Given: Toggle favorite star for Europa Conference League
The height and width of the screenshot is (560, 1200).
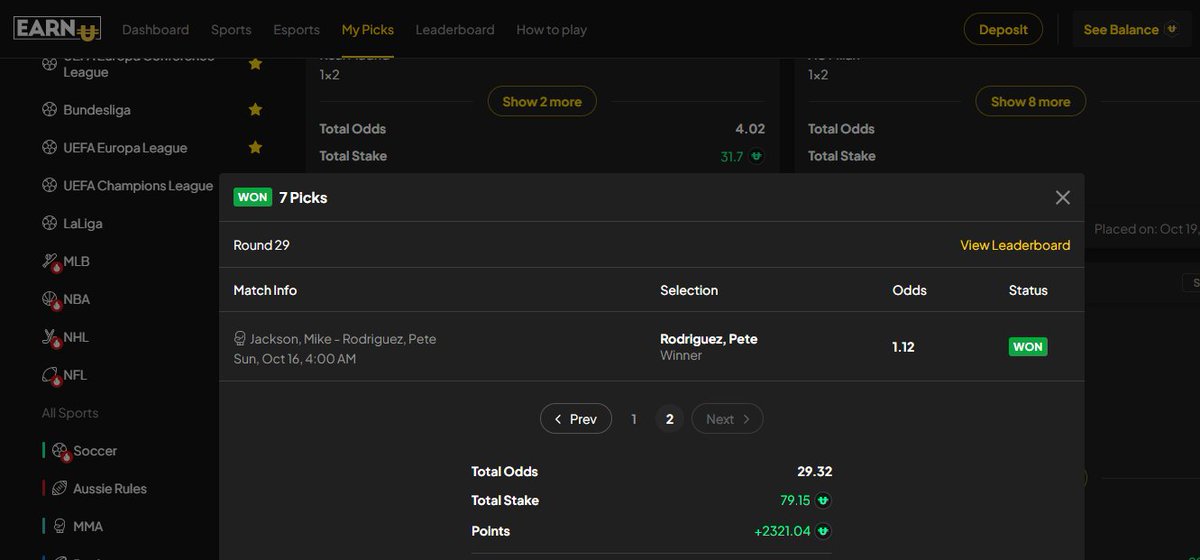Looking at the screenshot, I should pos(255,64).
